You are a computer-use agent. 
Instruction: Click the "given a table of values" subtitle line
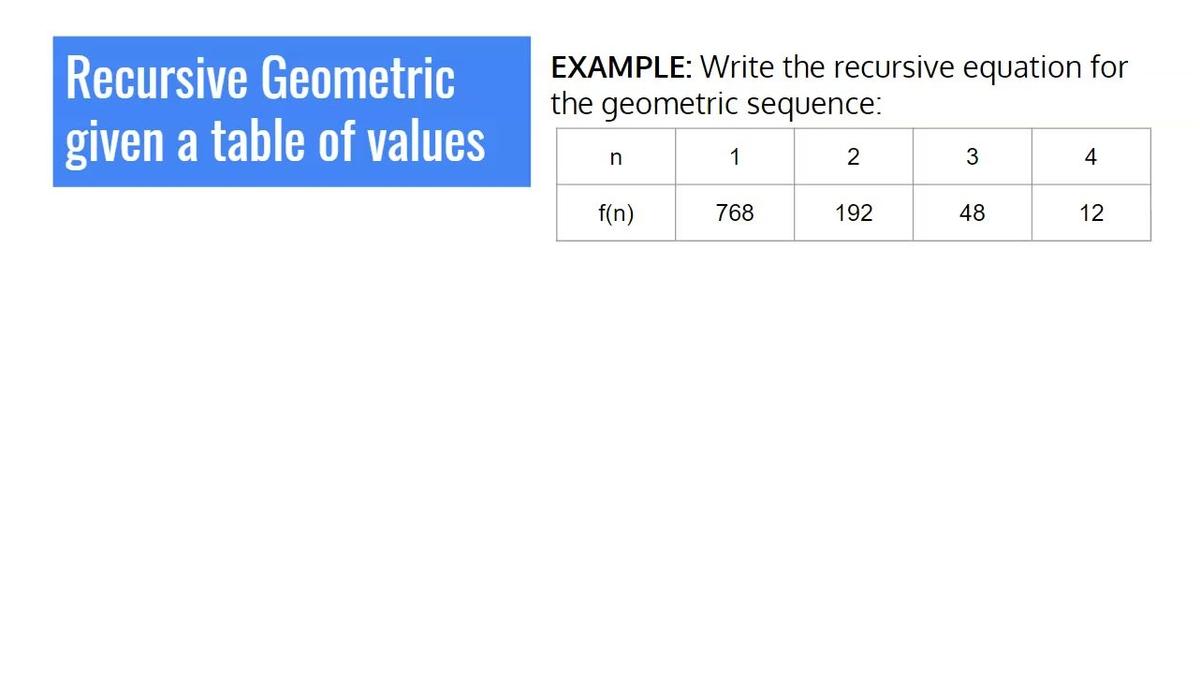click(x=275, y=141)
